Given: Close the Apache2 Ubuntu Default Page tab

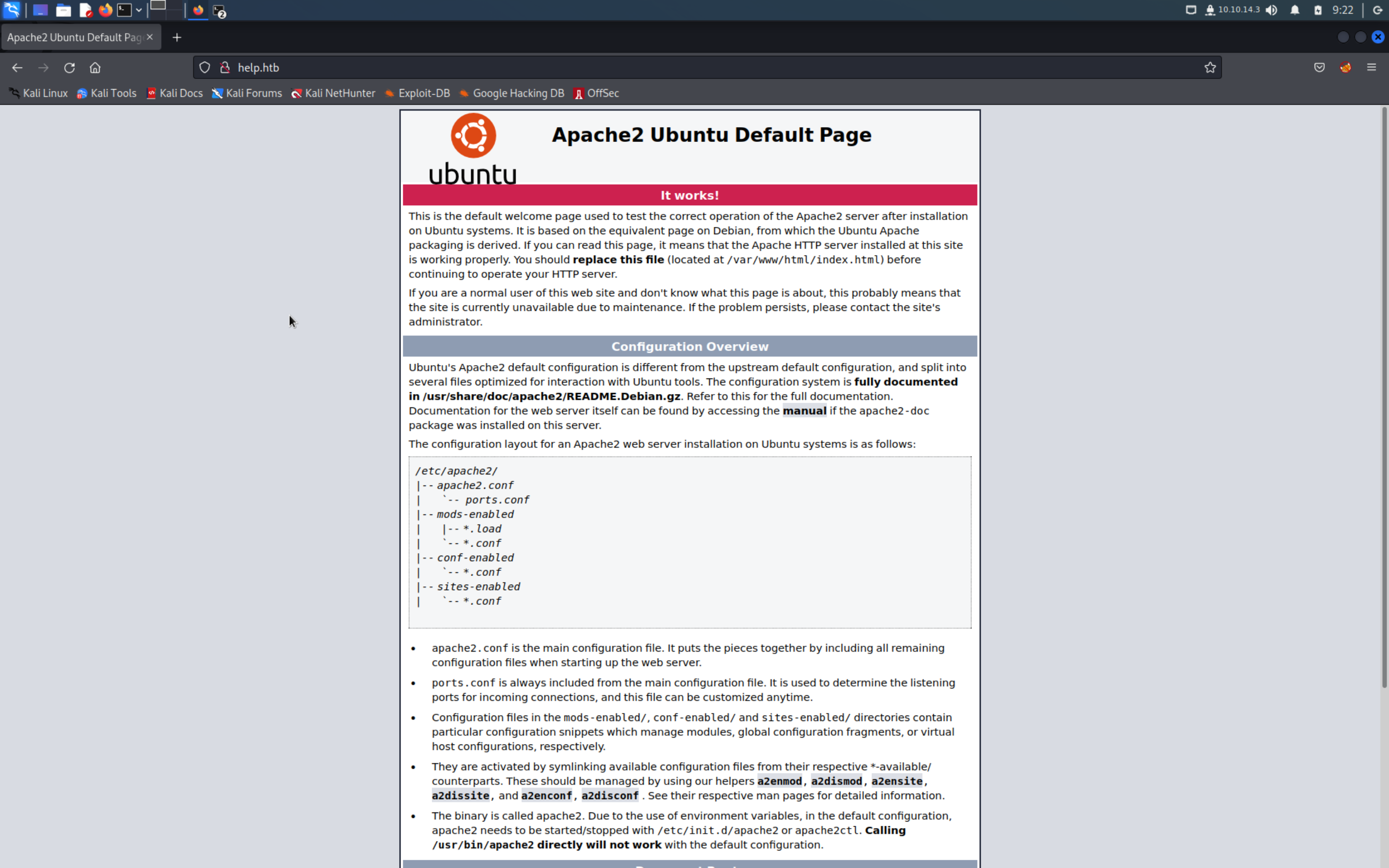Looking at the screenshot, I should [x=150, y=37].
